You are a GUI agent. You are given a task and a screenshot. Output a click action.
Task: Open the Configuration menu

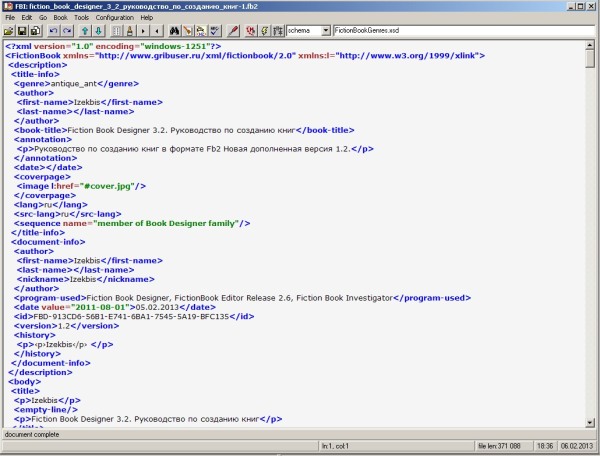pos(115,18)
